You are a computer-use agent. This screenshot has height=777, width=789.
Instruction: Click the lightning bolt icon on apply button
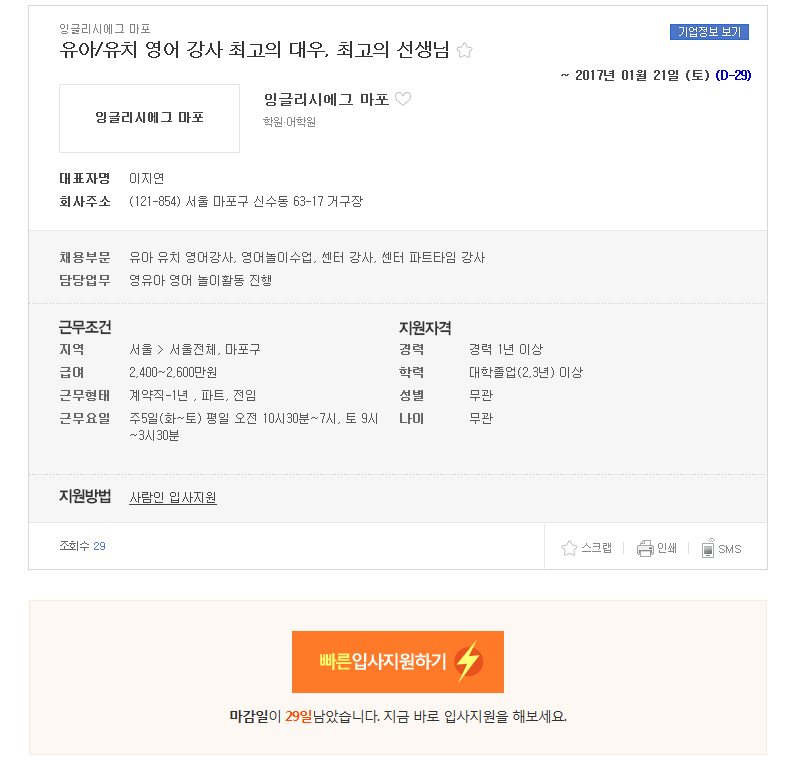(x=468, y=661)
